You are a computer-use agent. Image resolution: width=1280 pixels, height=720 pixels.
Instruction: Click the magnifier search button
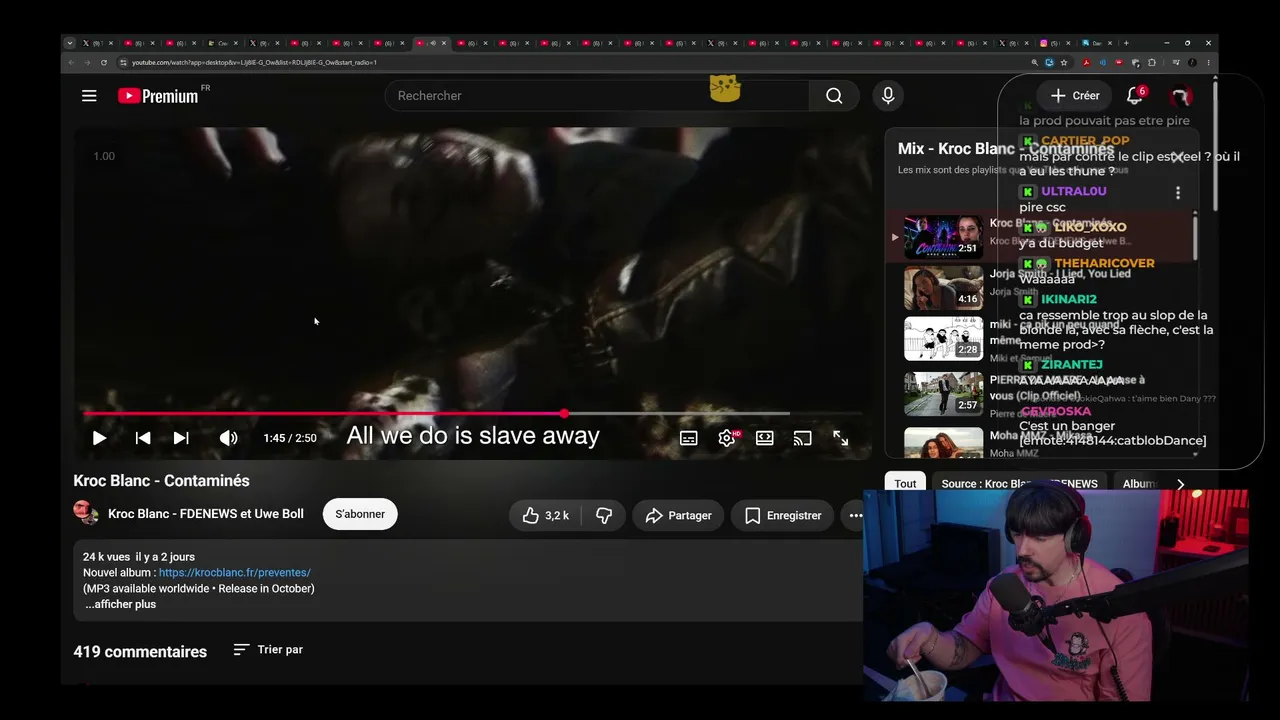point(834,96)
